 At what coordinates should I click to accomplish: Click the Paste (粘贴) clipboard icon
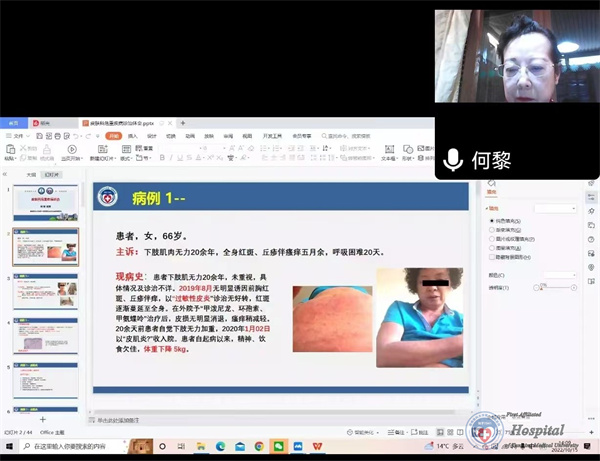pyautogui.click(x=10, y=149)
